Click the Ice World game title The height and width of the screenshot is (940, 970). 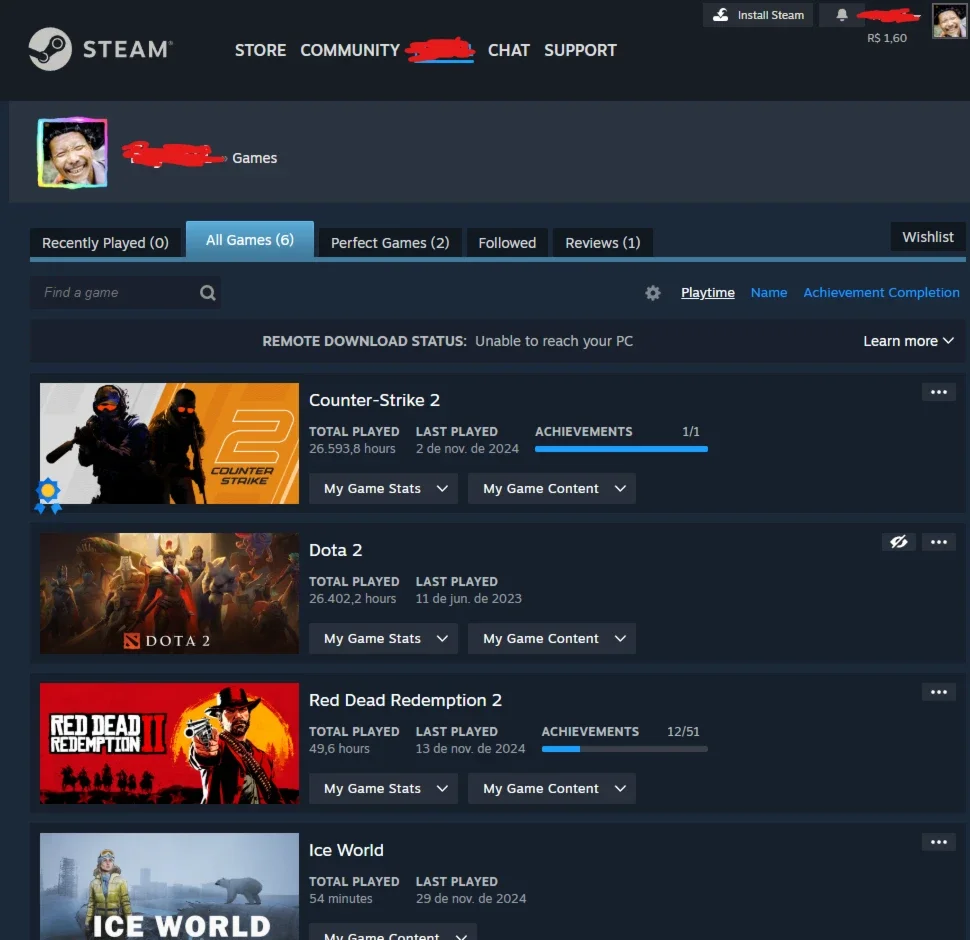pos(346,850)
